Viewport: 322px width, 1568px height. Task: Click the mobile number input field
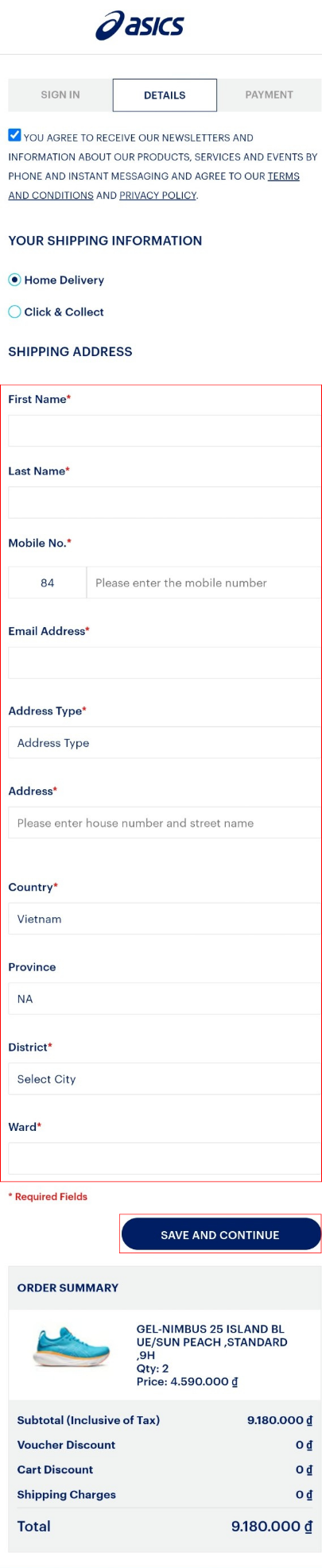pos(204,583)
